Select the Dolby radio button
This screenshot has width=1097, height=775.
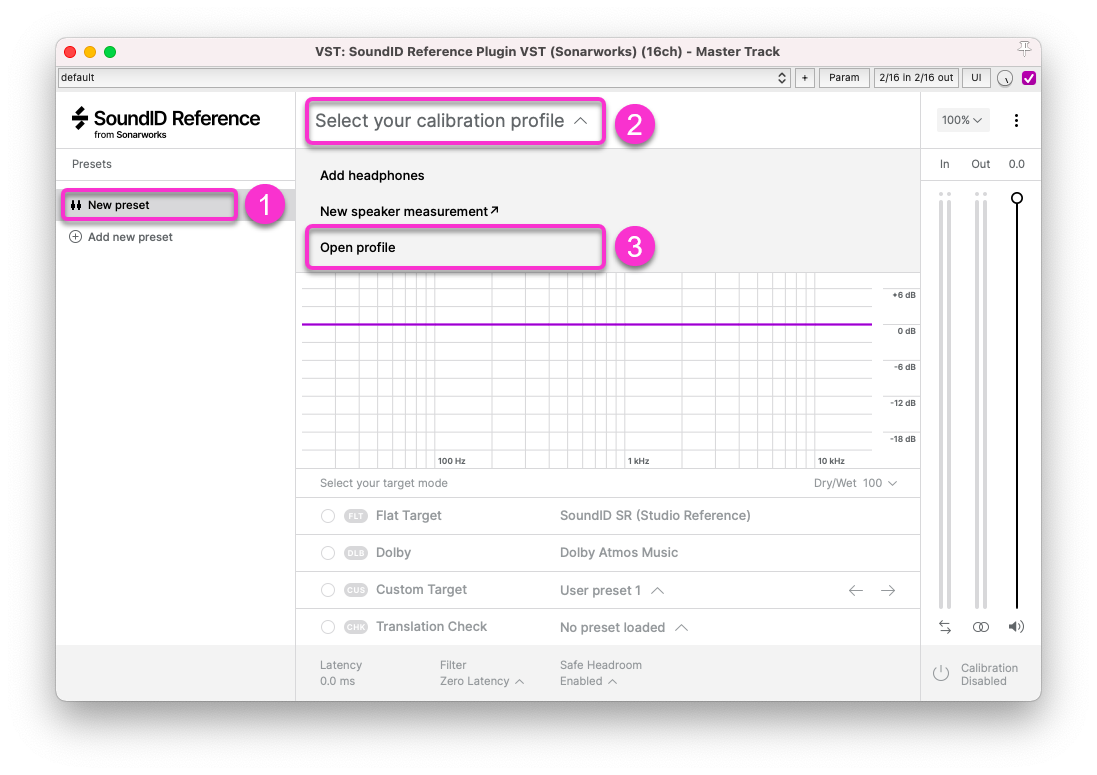pos(327,553)
